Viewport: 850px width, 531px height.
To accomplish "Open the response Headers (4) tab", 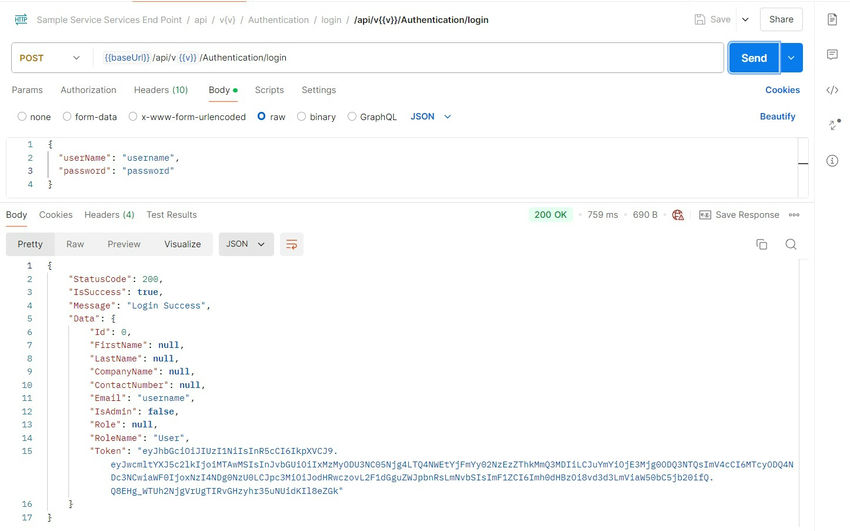I will coord(110,215).
